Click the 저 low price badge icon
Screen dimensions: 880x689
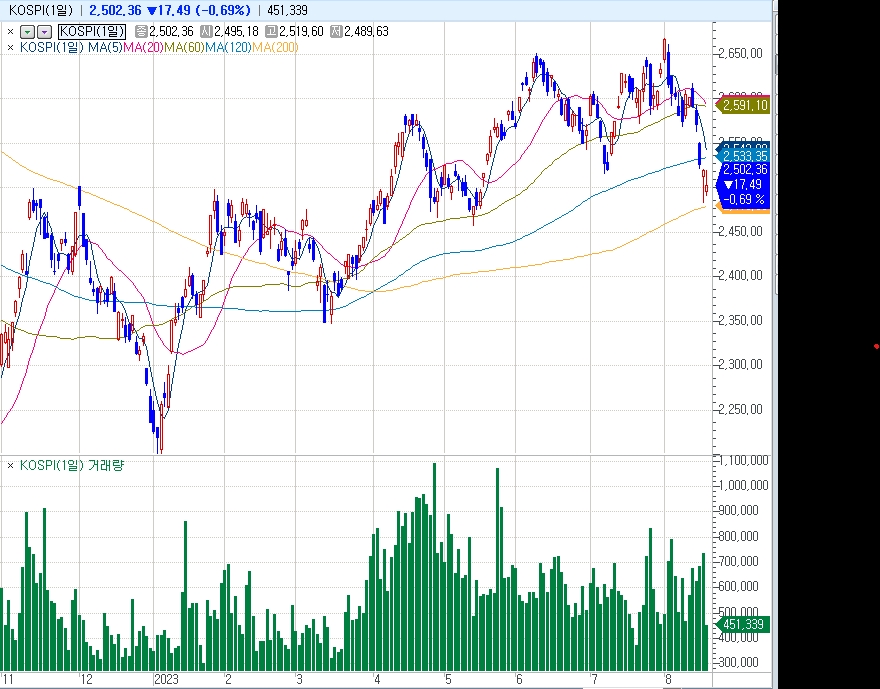point(337,31)
